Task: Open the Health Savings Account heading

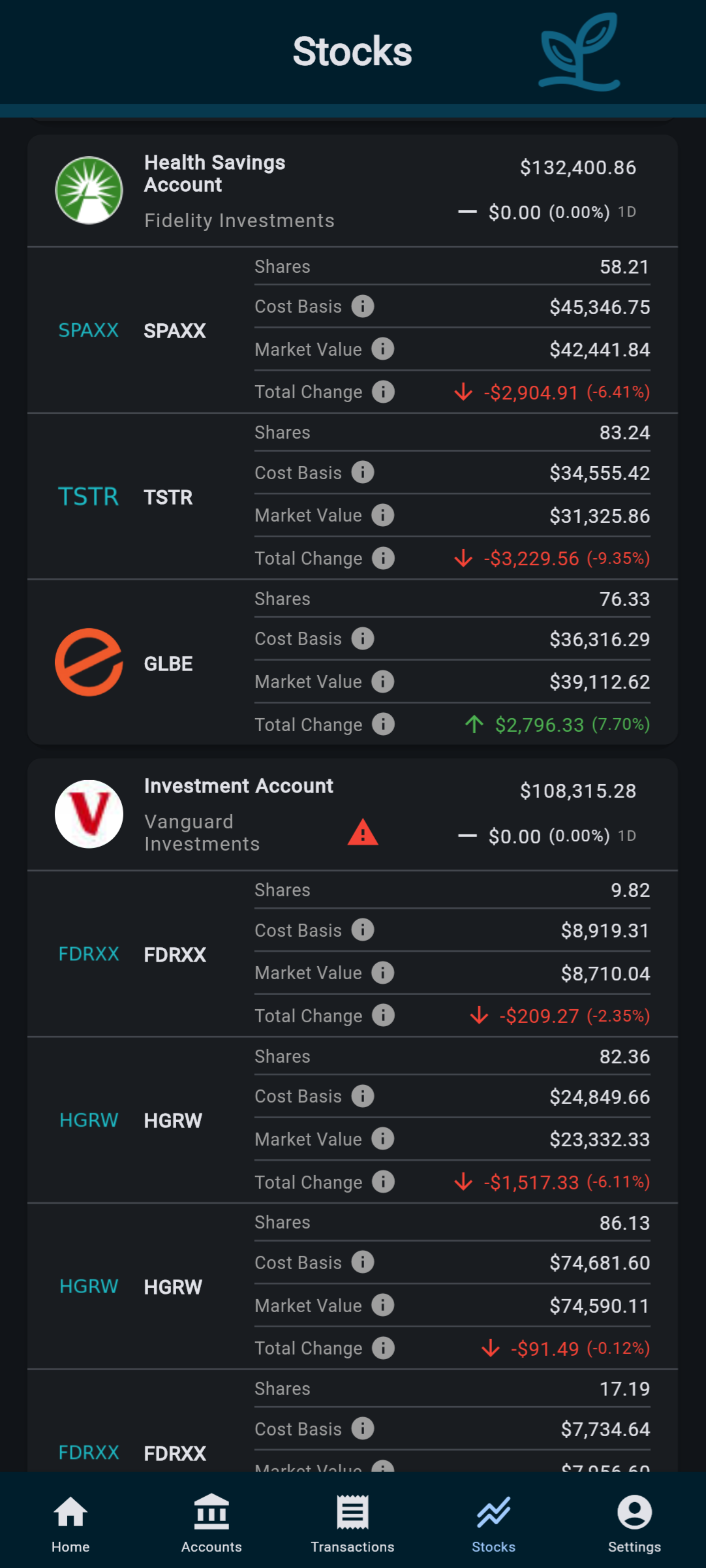Action: click(x=215, y=174)
